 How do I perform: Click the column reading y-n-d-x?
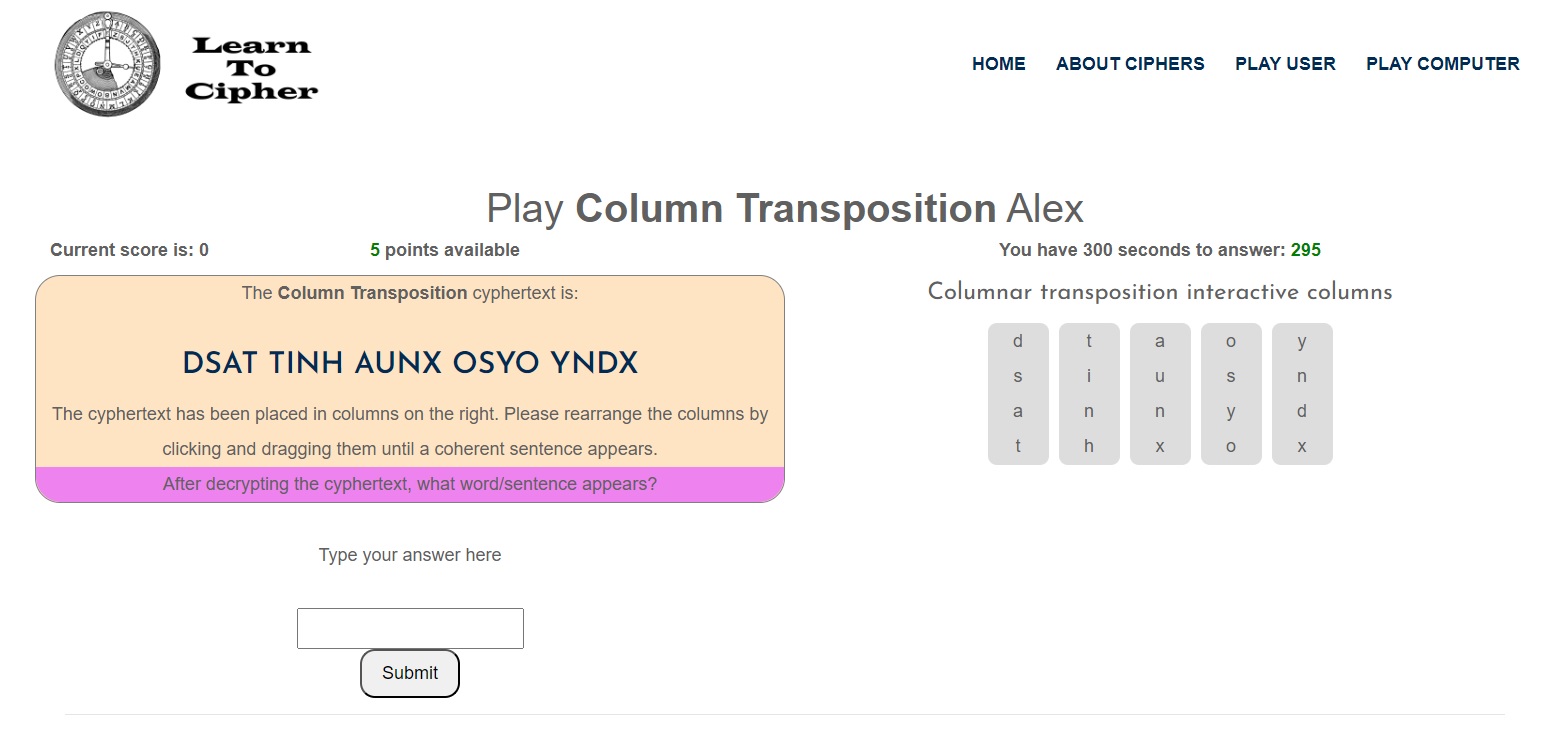point(1302,394)
